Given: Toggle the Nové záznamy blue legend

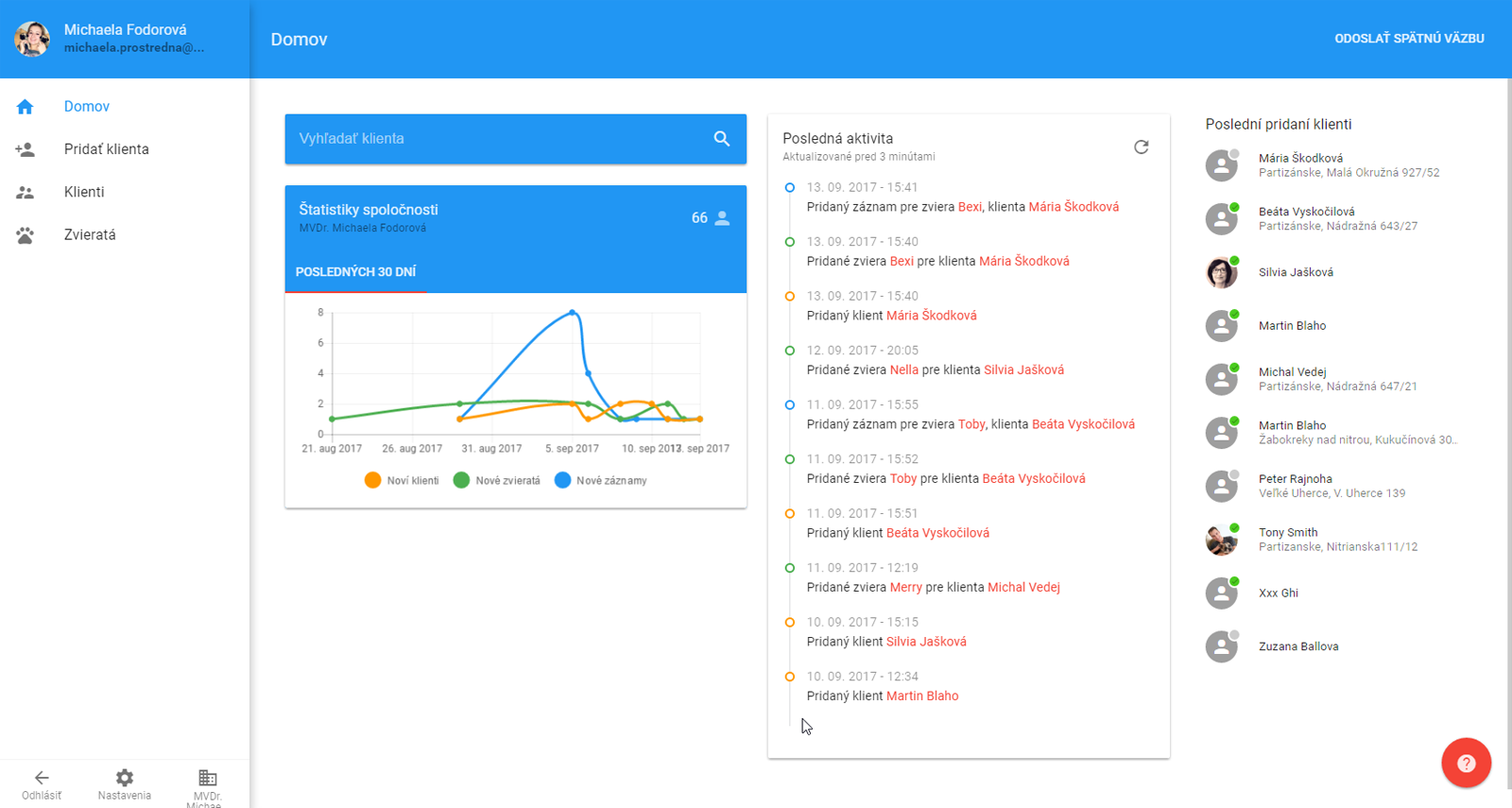Looking at the screenshot, I should [x=601, y=480].
